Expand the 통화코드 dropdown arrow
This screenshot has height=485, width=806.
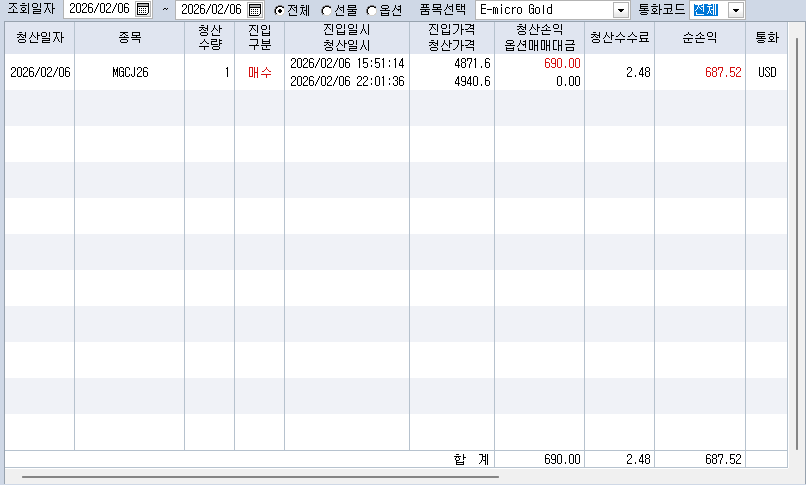(x=736, y=10)
